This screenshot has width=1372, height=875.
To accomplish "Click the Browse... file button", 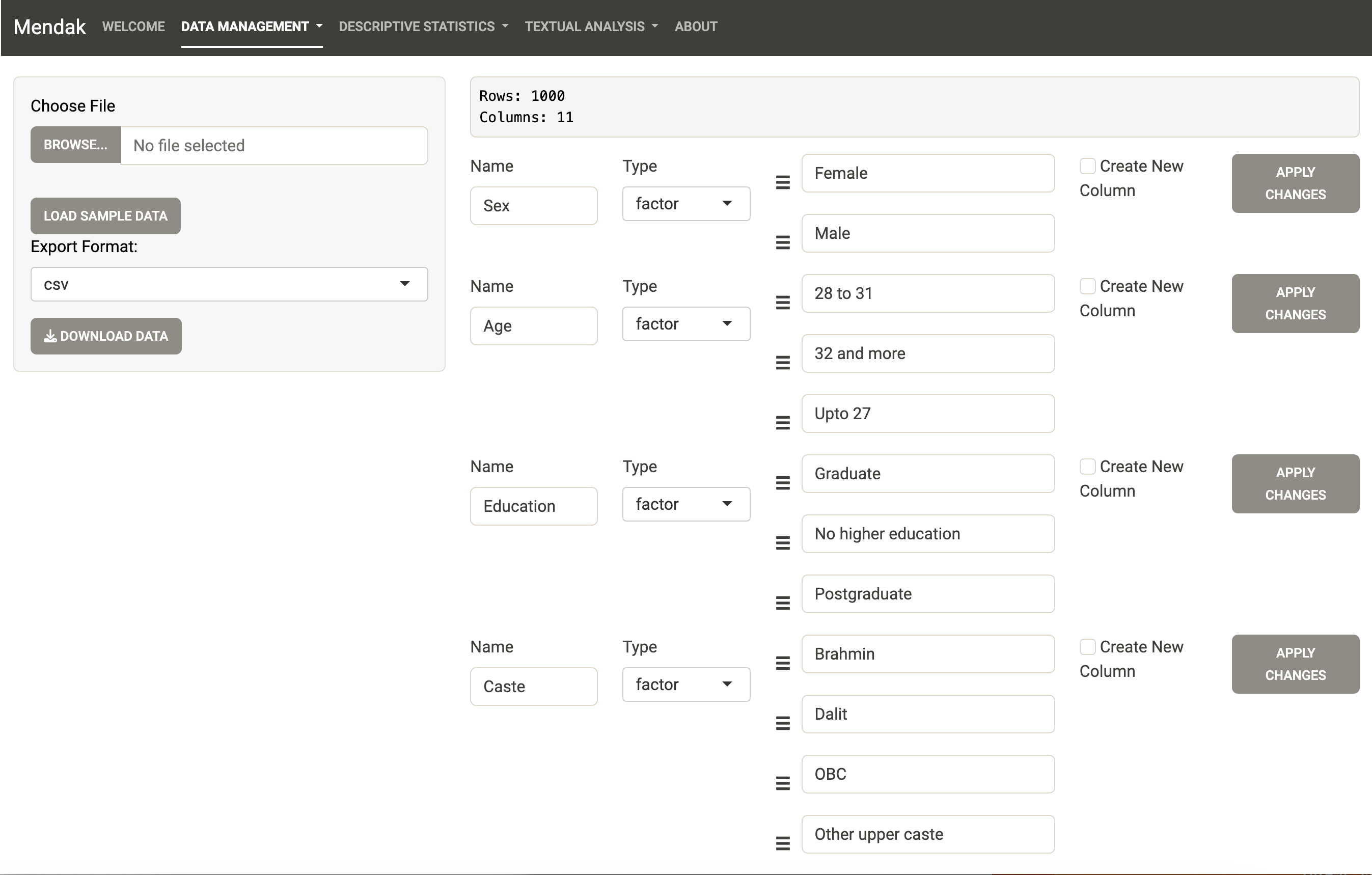I will [x=76, y=145].
